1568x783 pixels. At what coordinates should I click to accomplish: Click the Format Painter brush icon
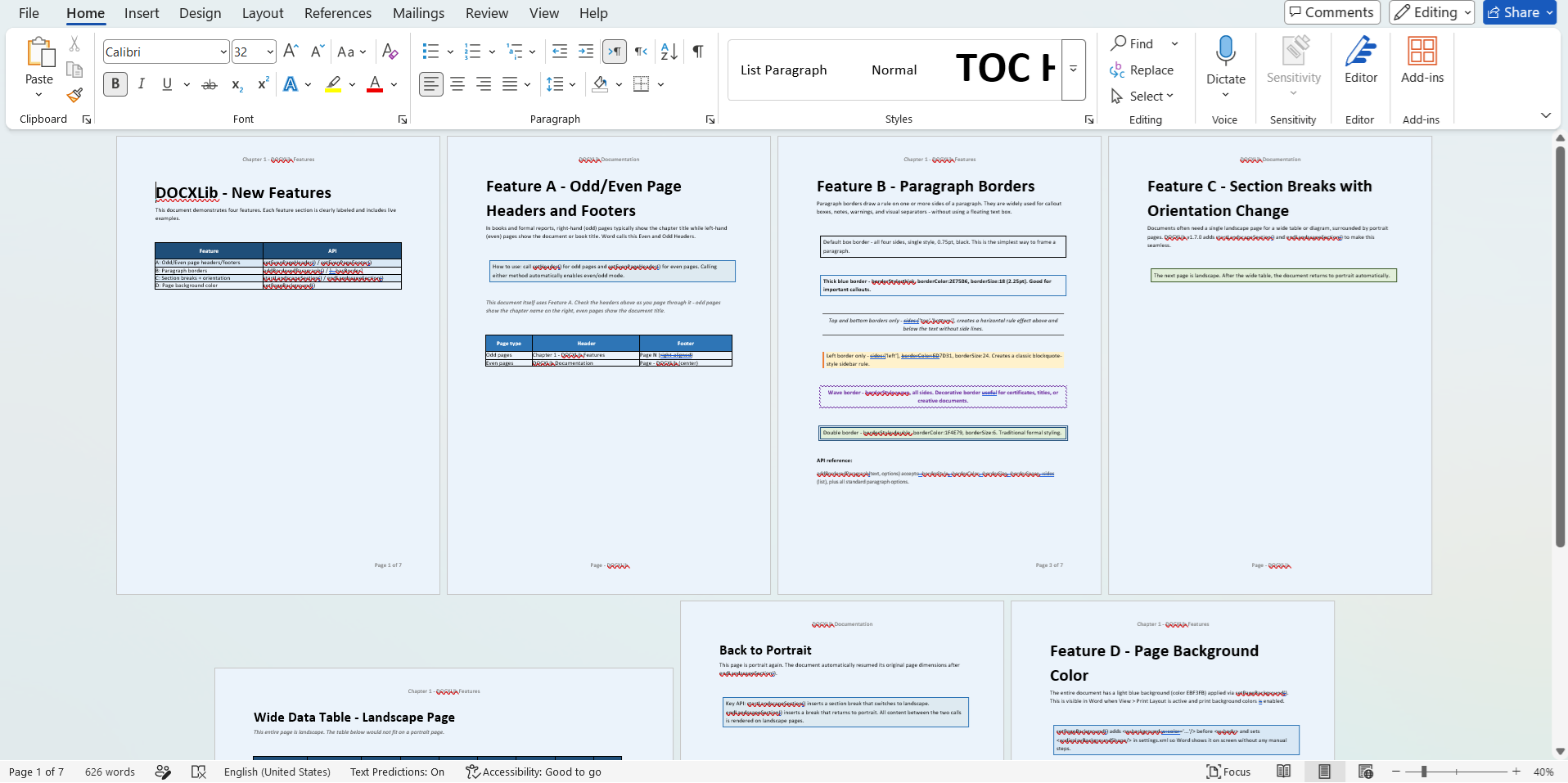[74, 96]
